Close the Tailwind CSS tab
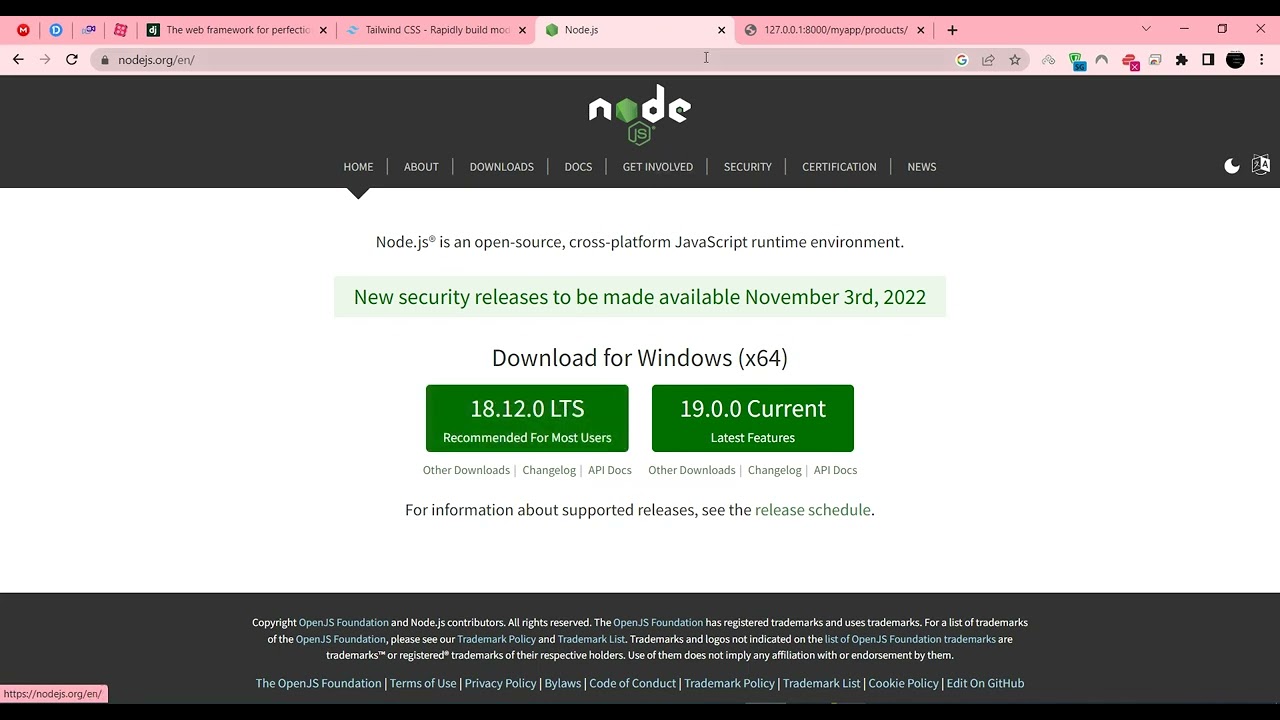 pos(522,30)
